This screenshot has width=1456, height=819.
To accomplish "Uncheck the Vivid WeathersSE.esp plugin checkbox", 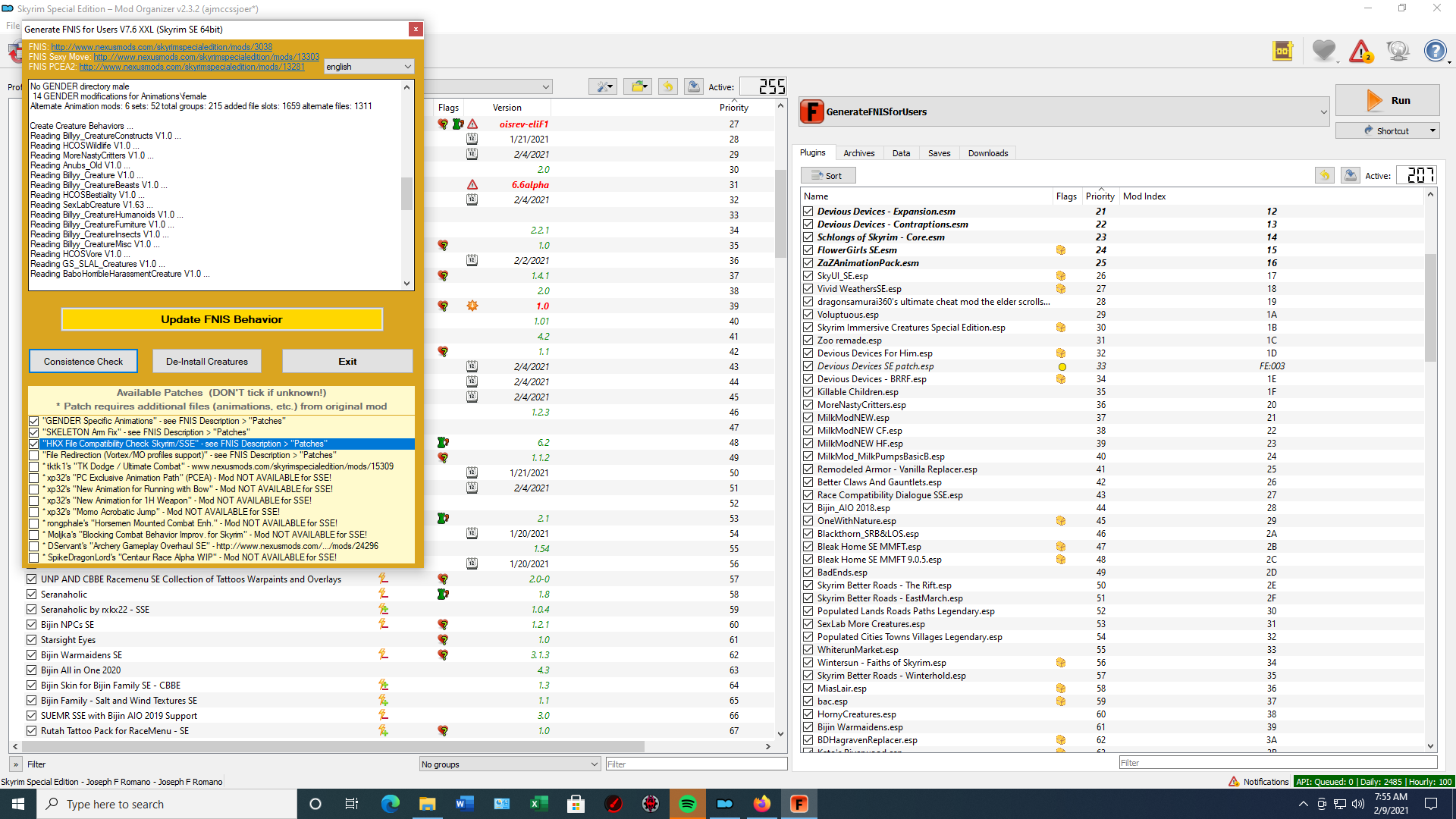I will 808,289.
